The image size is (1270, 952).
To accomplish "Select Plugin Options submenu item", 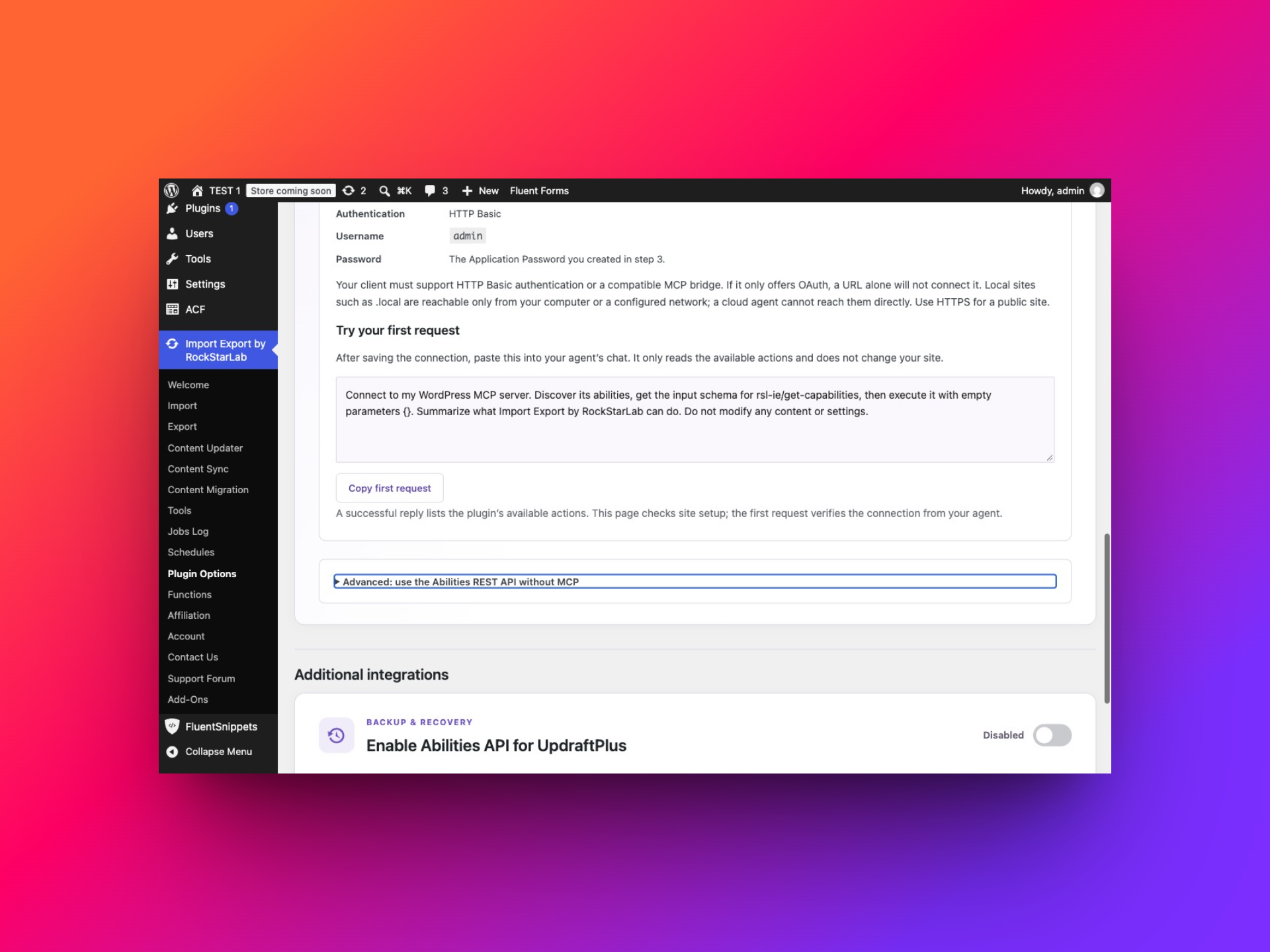I will [x=202, y=574].
